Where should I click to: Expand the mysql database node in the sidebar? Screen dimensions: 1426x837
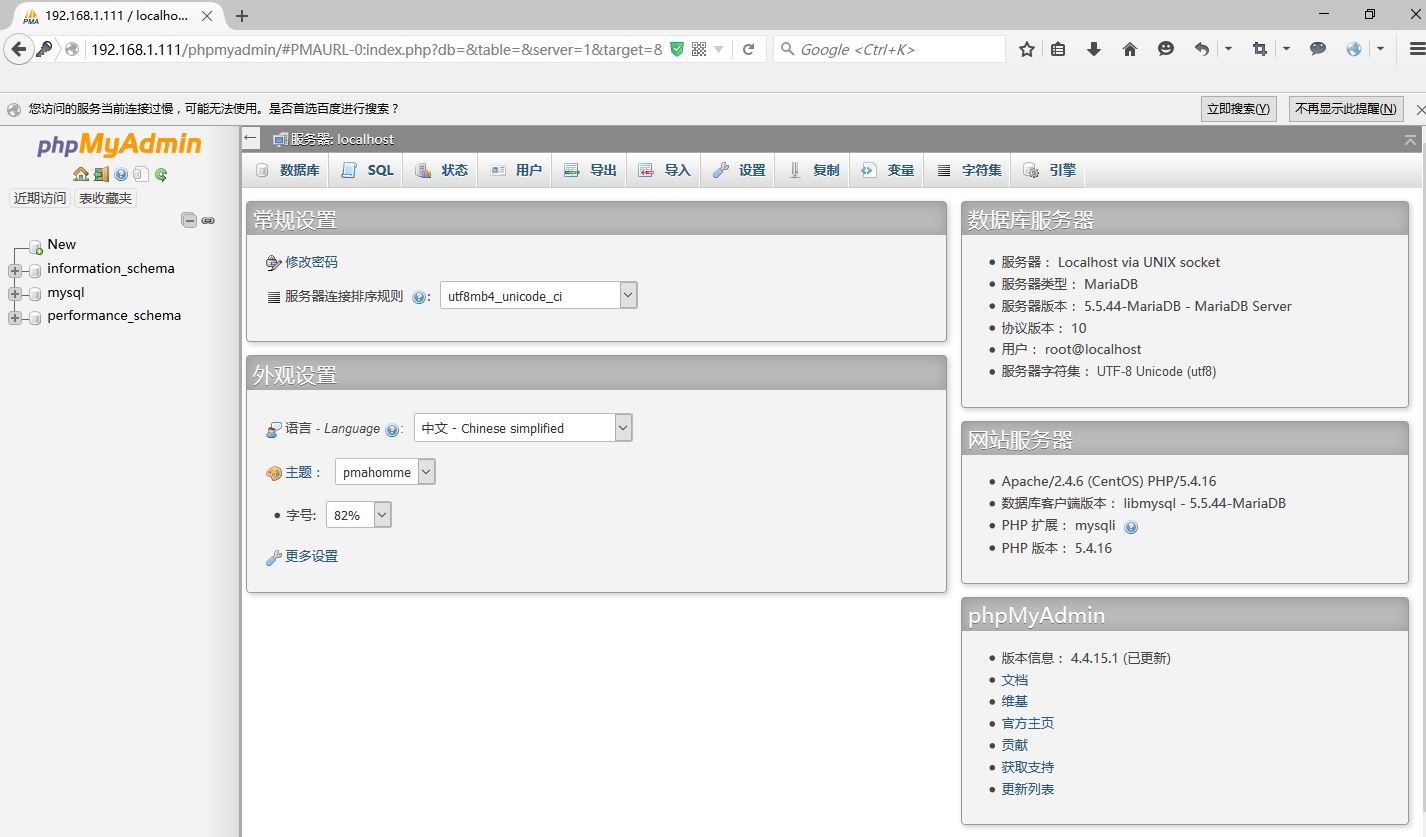pyautogui.click(x=16, y=292)
